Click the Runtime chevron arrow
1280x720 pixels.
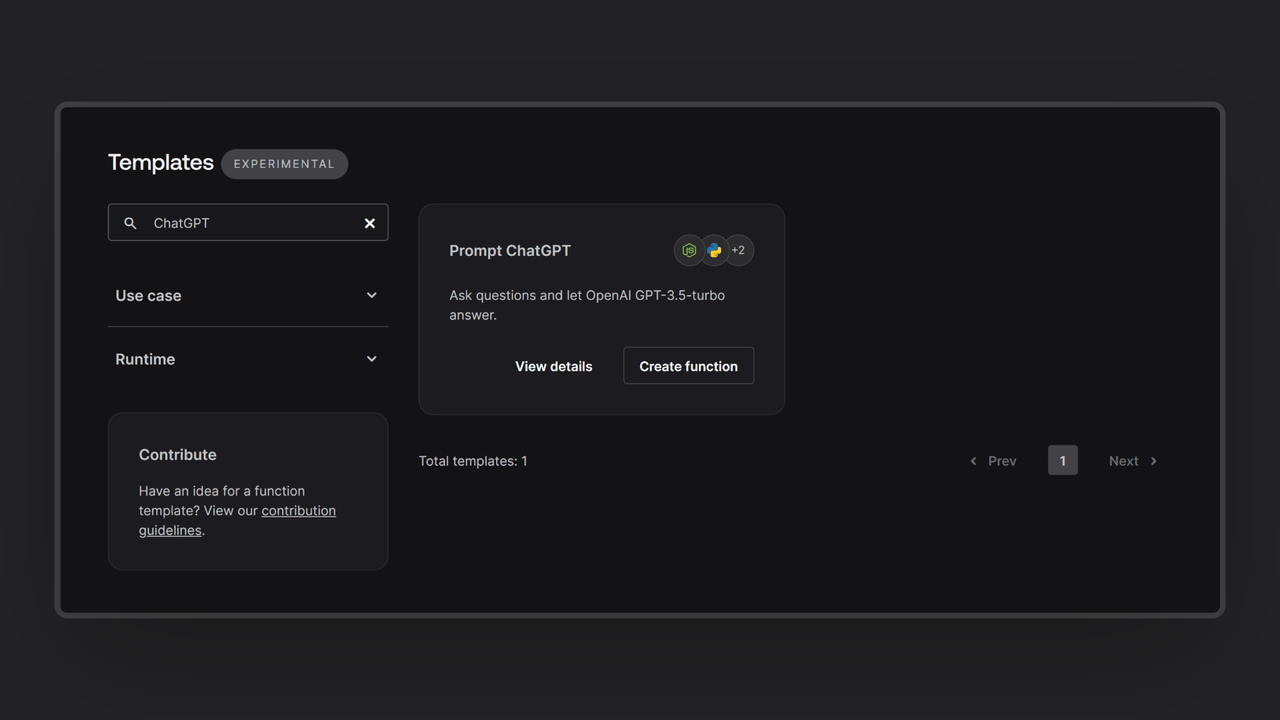(372, 359)
